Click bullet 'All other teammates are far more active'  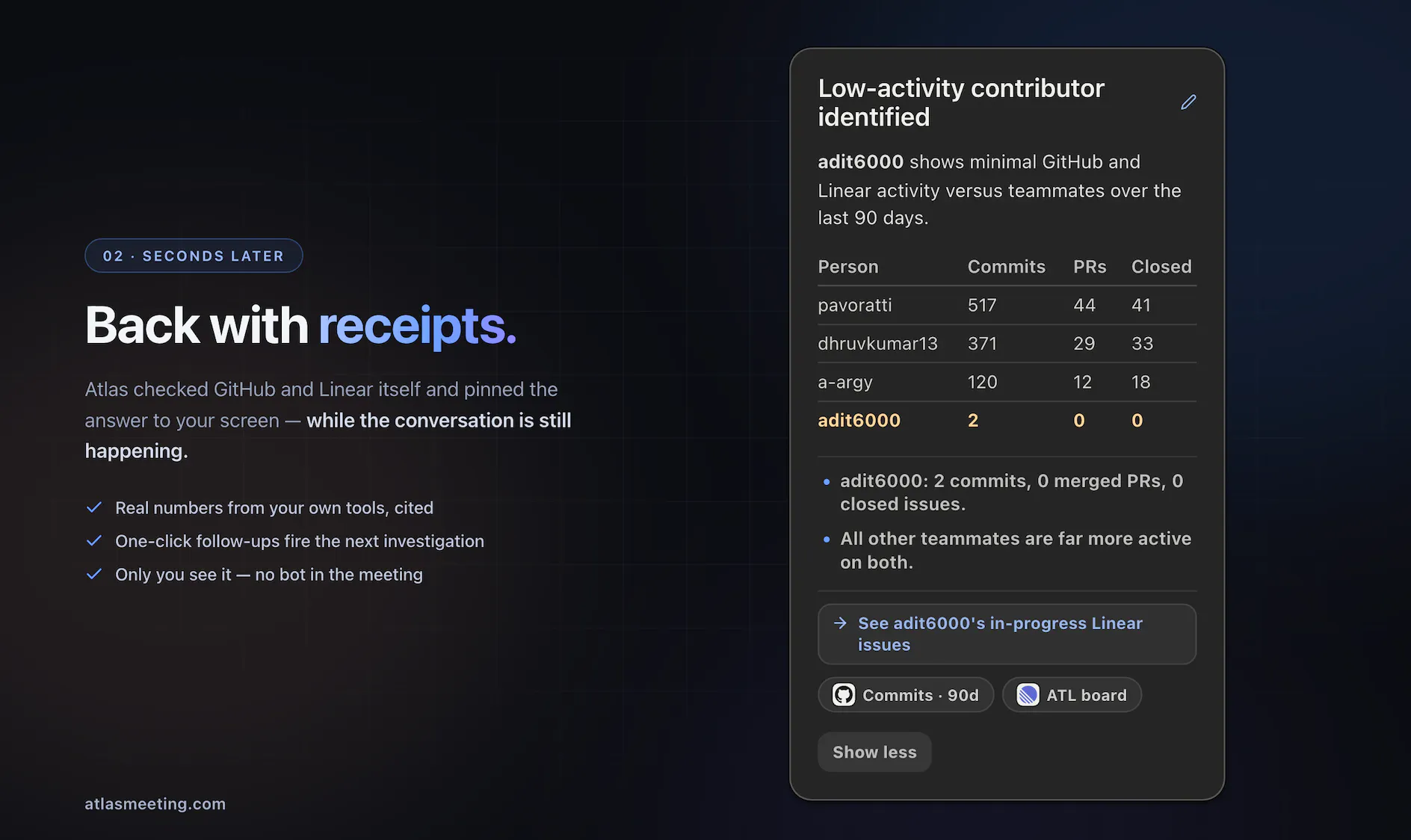pos(1015,550)
